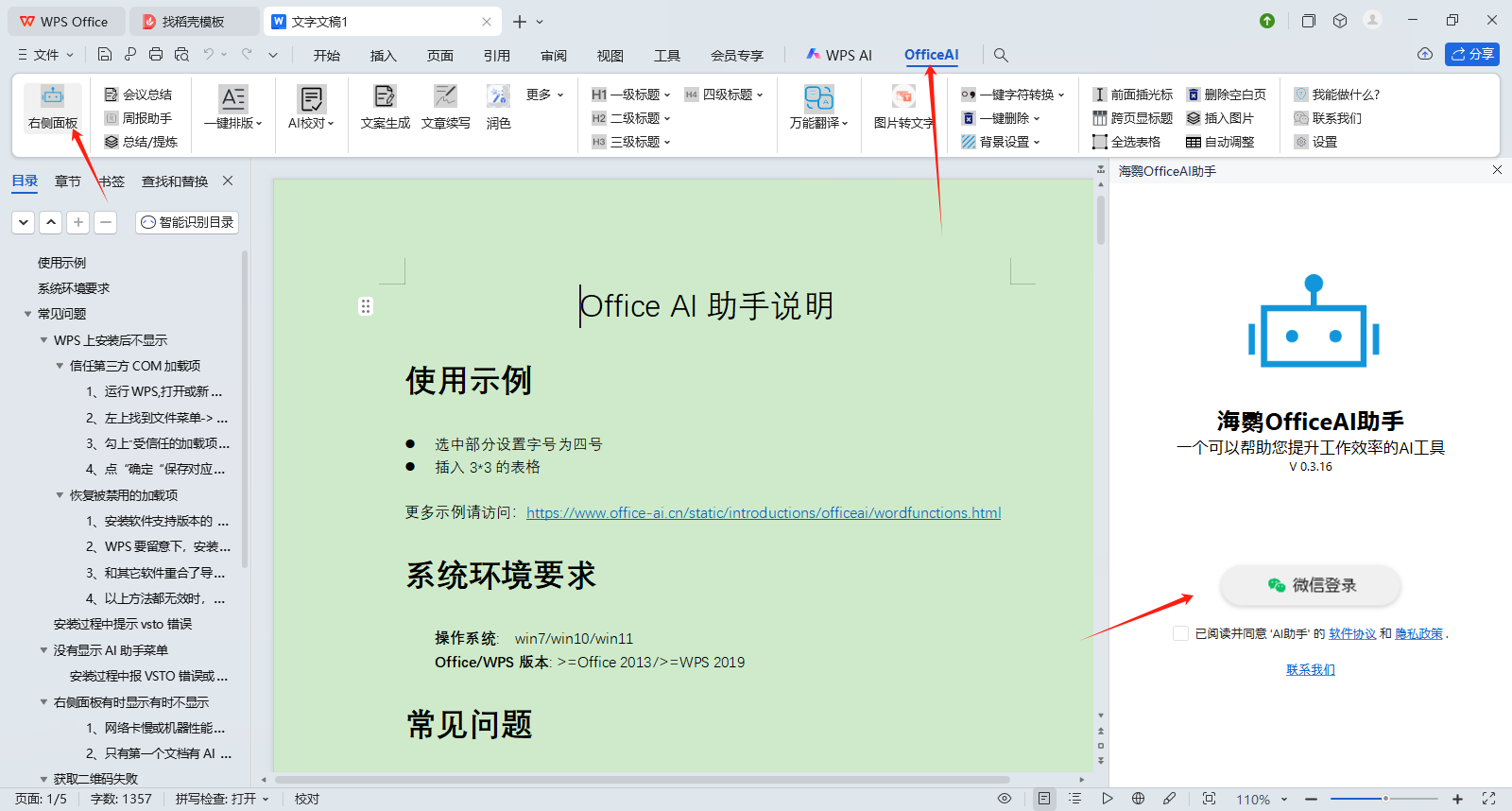Open the 右侧面板 side panel tool
The image size is (1512, 811).
coord(53,108)
